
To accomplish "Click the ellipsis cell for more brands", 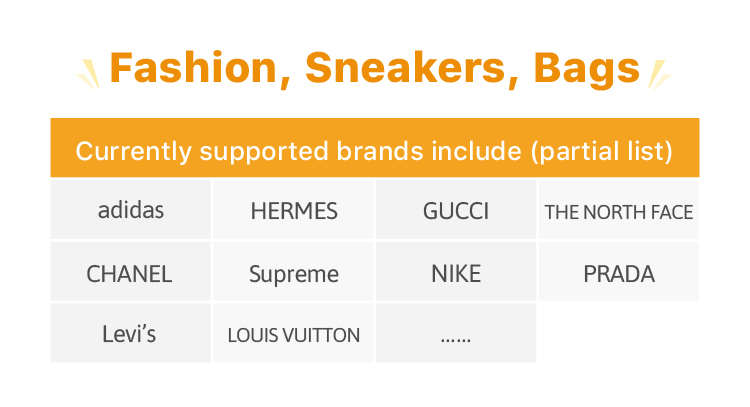I will tap(456, 335).
